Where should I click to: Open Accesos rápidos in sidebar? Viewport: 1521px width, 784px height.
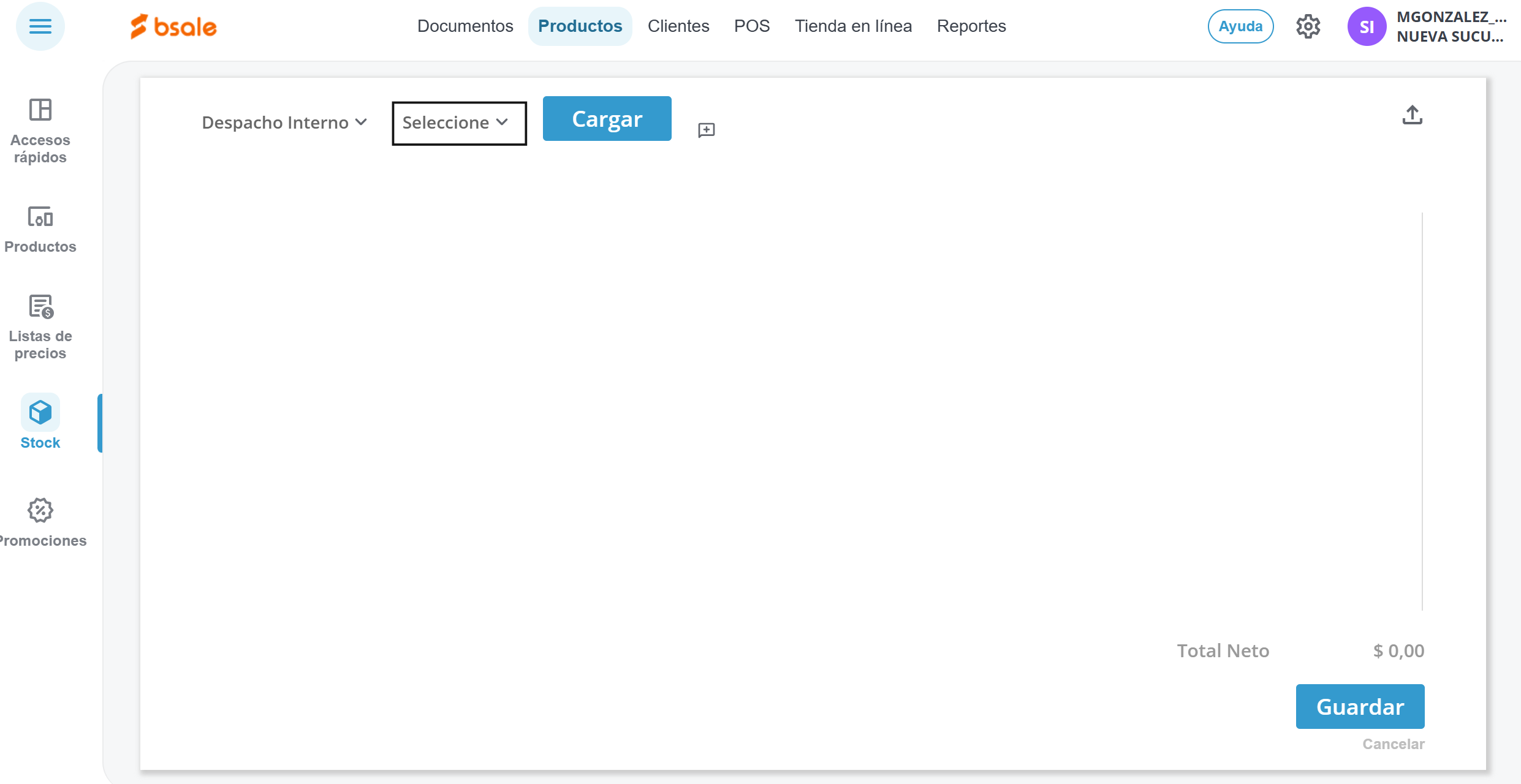pos(40,131)
